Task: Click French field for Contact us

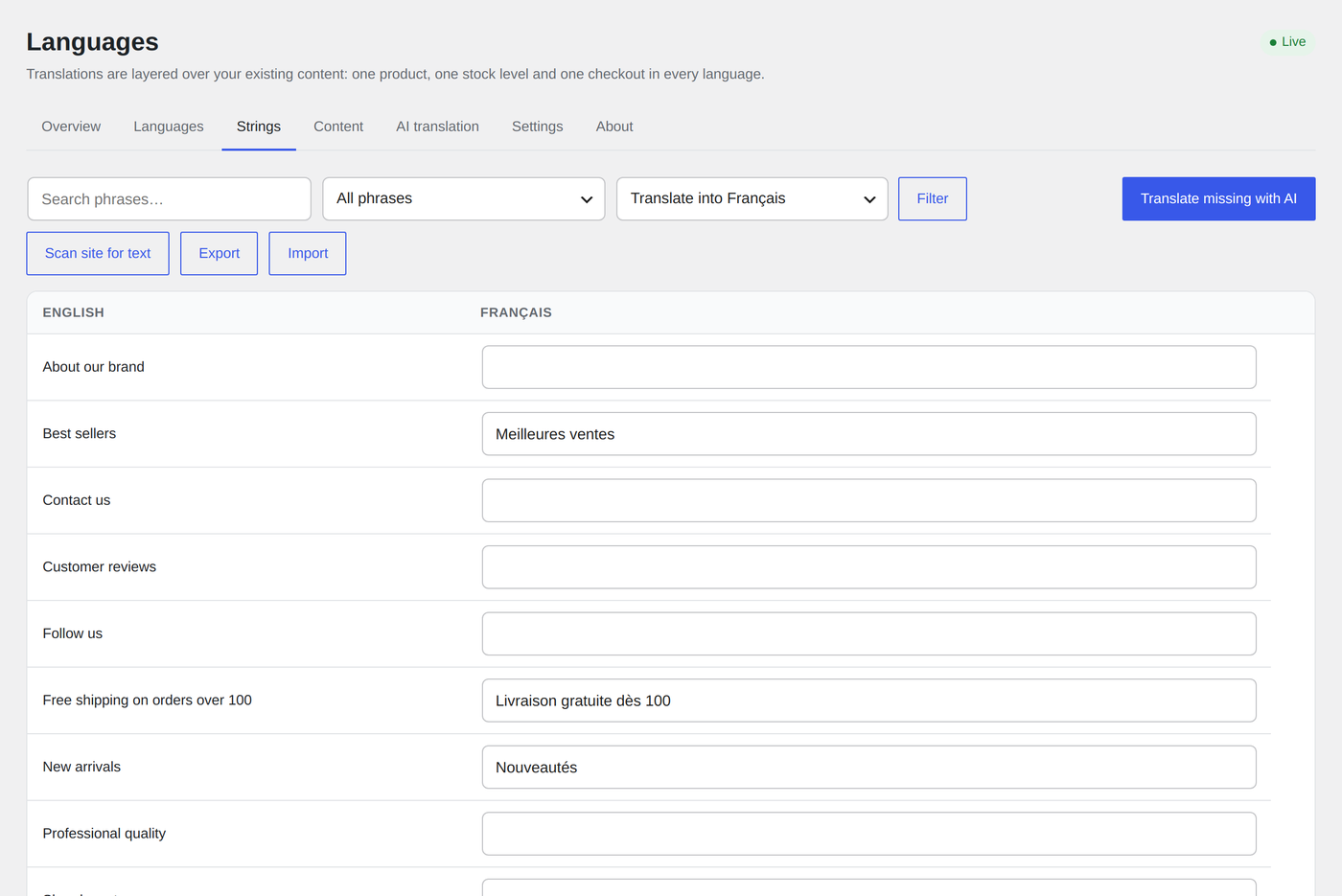Action: (868, 500)
